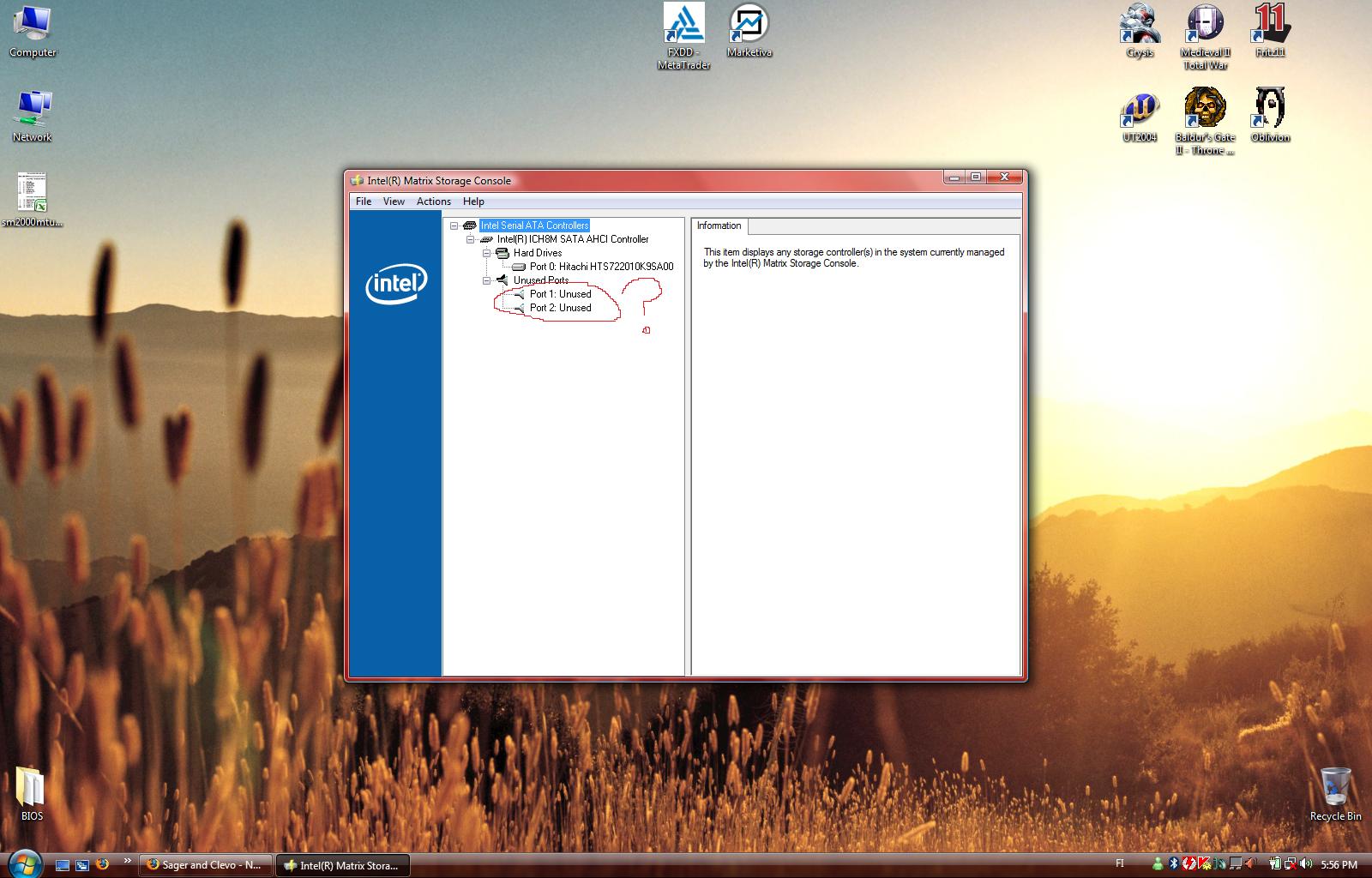Image resolution: width=1372 pixels, height=878 pixels.
Task: Select Intel(R) ICH8M SATA AHCI Controller row
Action: click(x=573, y=239)
